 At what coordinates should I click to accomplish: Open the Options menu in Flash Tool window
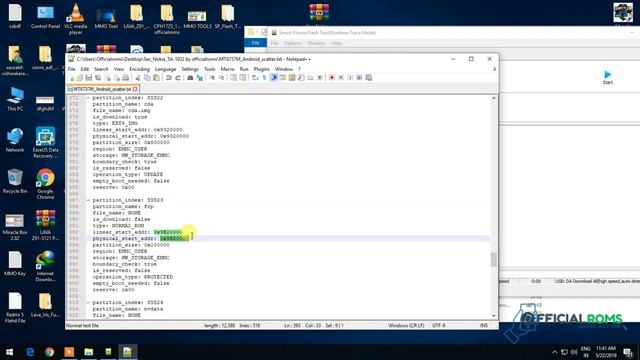click(x=292, y=43)
